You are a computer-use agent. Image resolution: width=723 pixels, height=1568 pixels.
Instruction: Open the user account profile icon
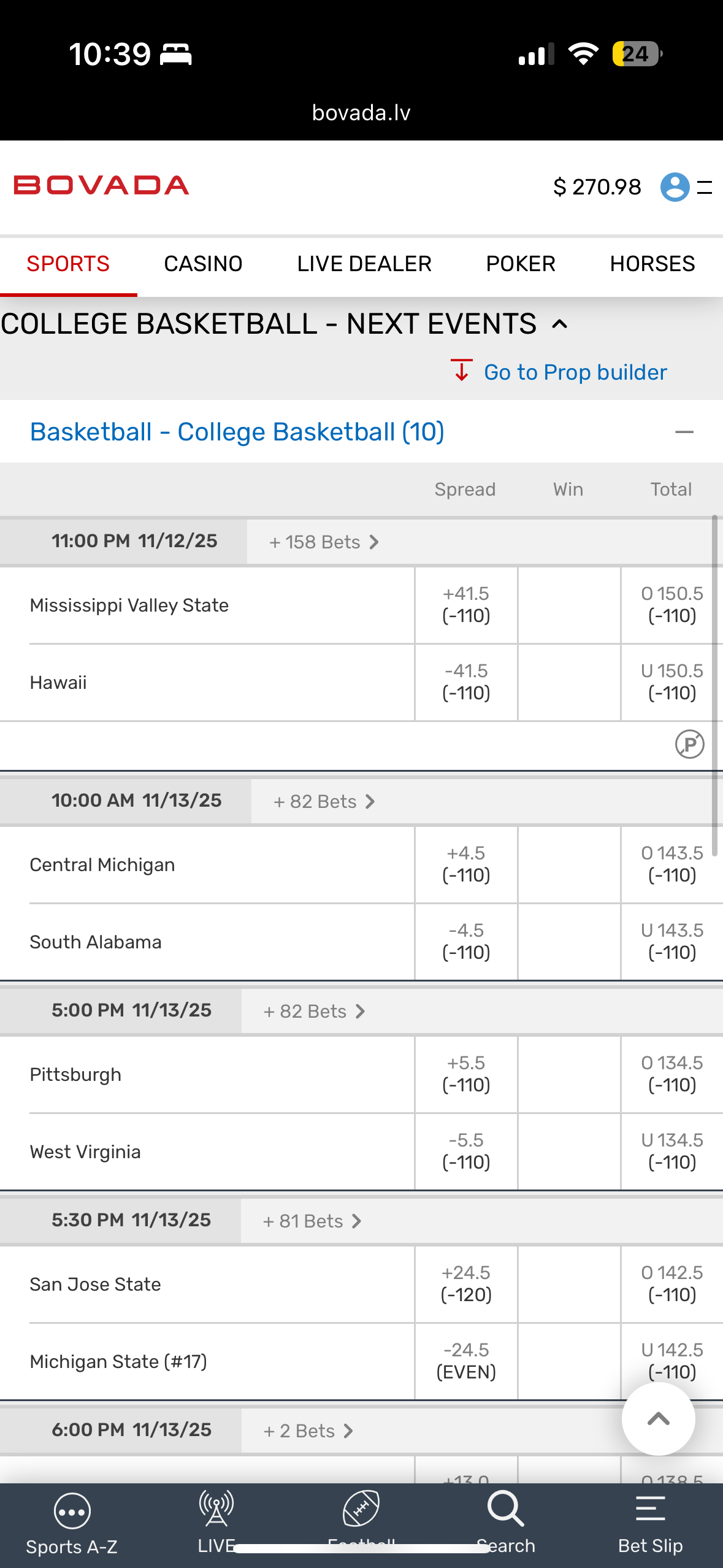pos(675,187)
